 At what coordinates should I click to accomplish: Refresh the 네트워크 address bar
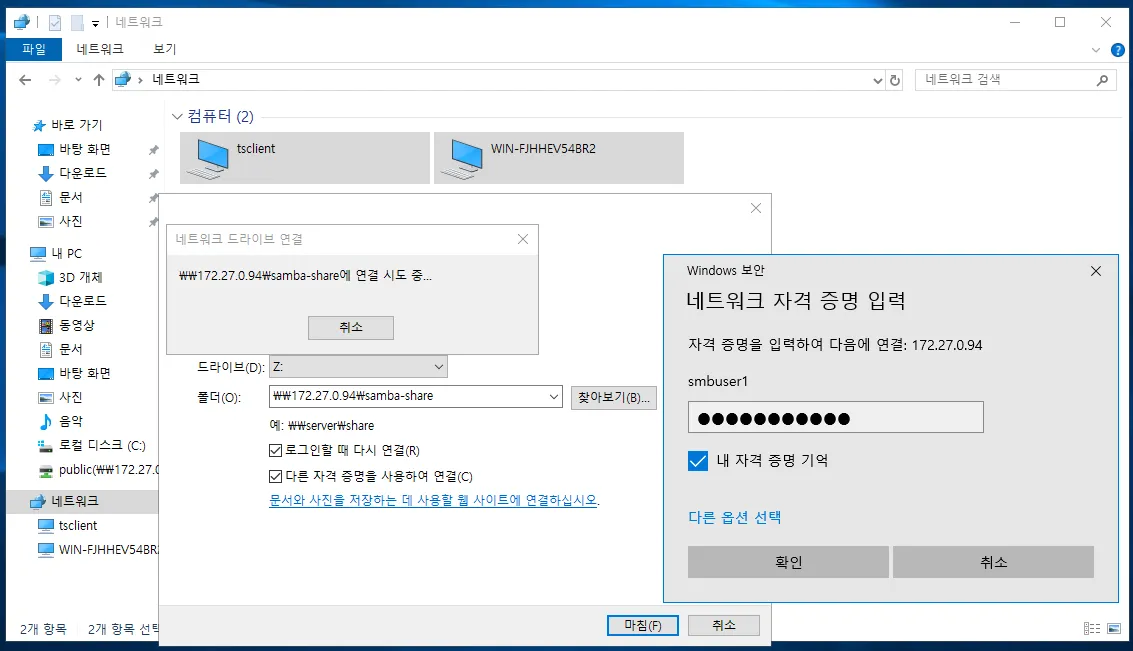[x=895, y=80]
